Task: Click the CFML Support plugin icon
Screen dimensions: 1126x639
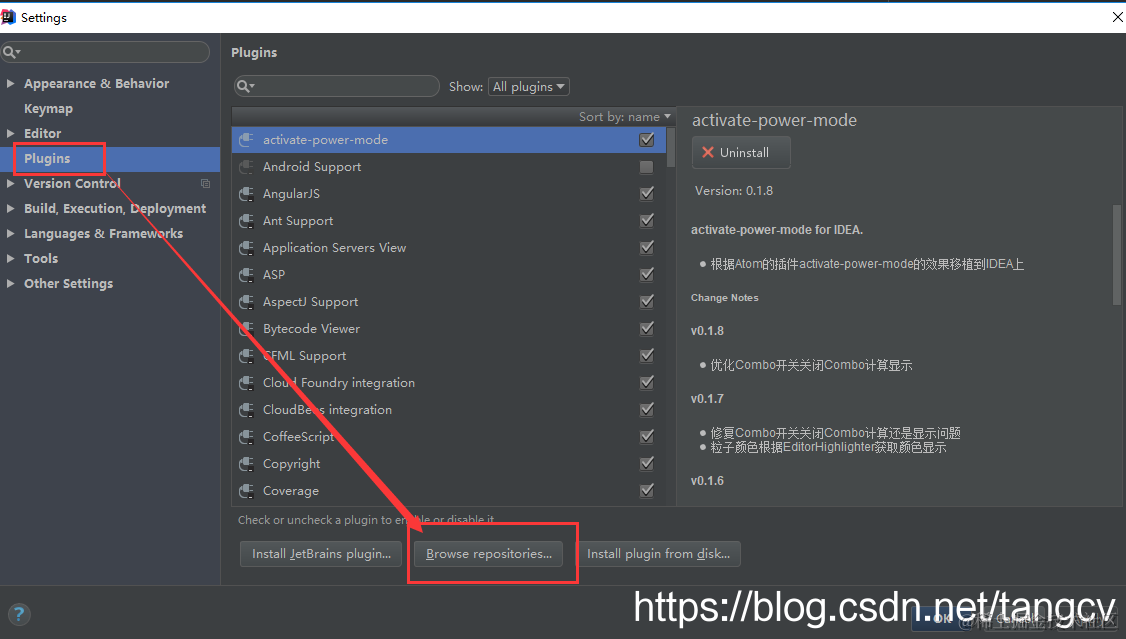Action: pos(246,356)
